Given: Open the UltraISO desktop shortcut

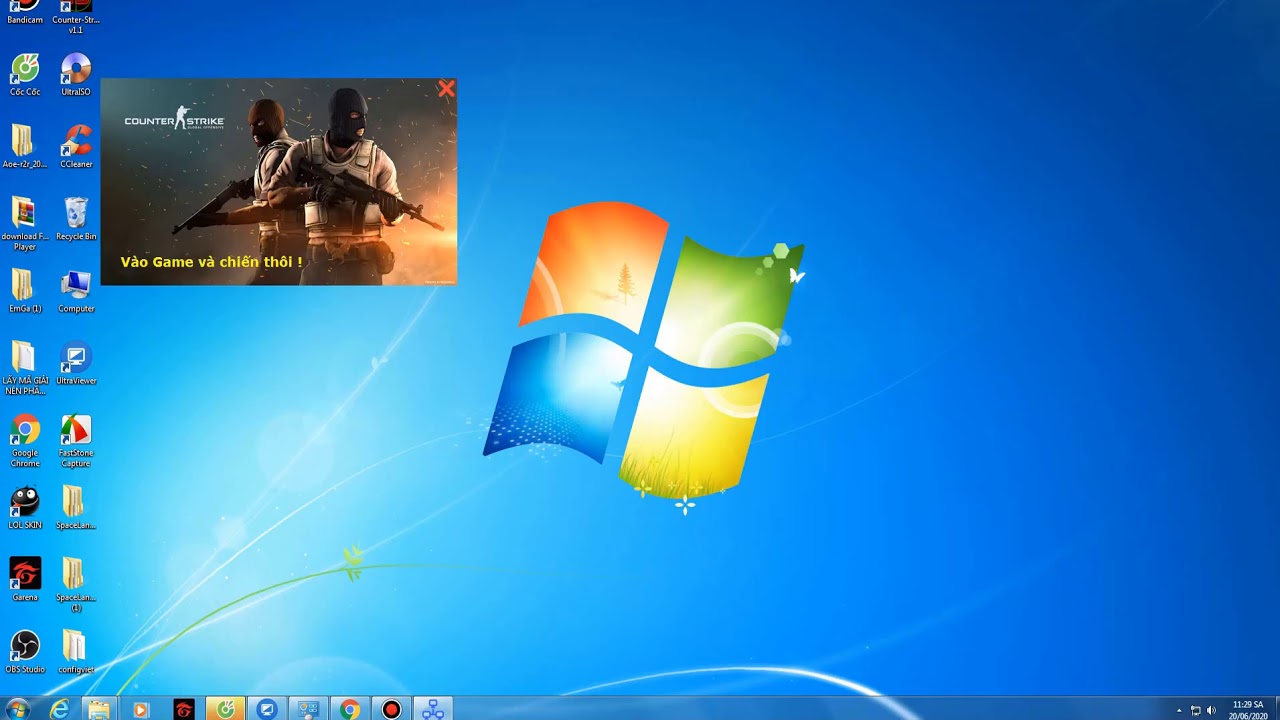Looking at the screenshot, I should [x=76, y=71].
